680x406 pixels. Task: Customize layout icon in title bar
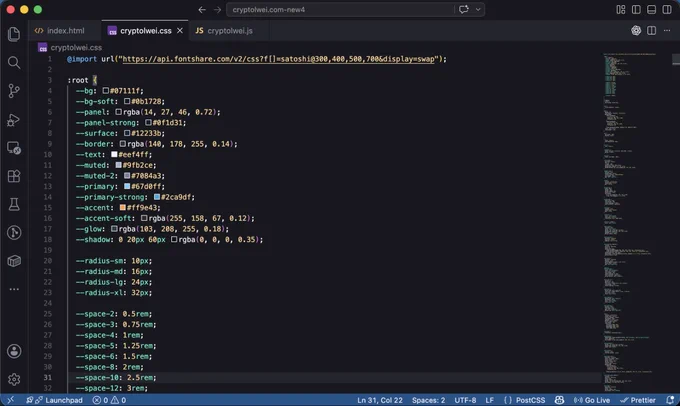tap(621, 10)
